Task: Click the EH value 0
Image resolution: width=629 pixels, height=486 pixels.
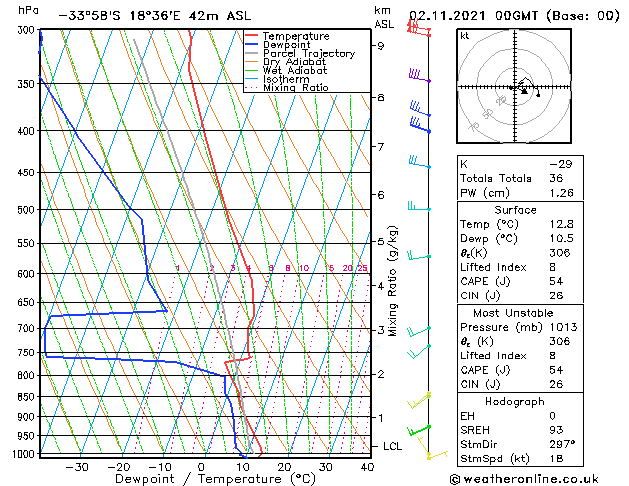Action: click(x=552, y=416)
